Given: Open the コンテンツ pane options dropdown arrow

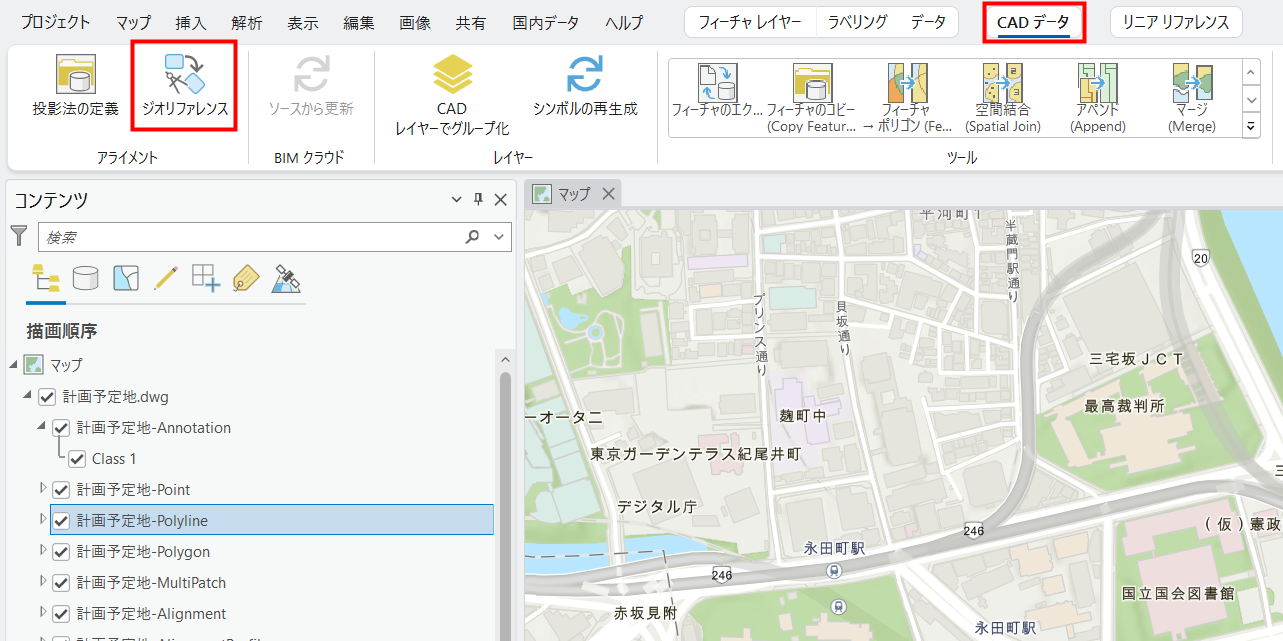Looking at the screenshot, I should coord(456,201).
